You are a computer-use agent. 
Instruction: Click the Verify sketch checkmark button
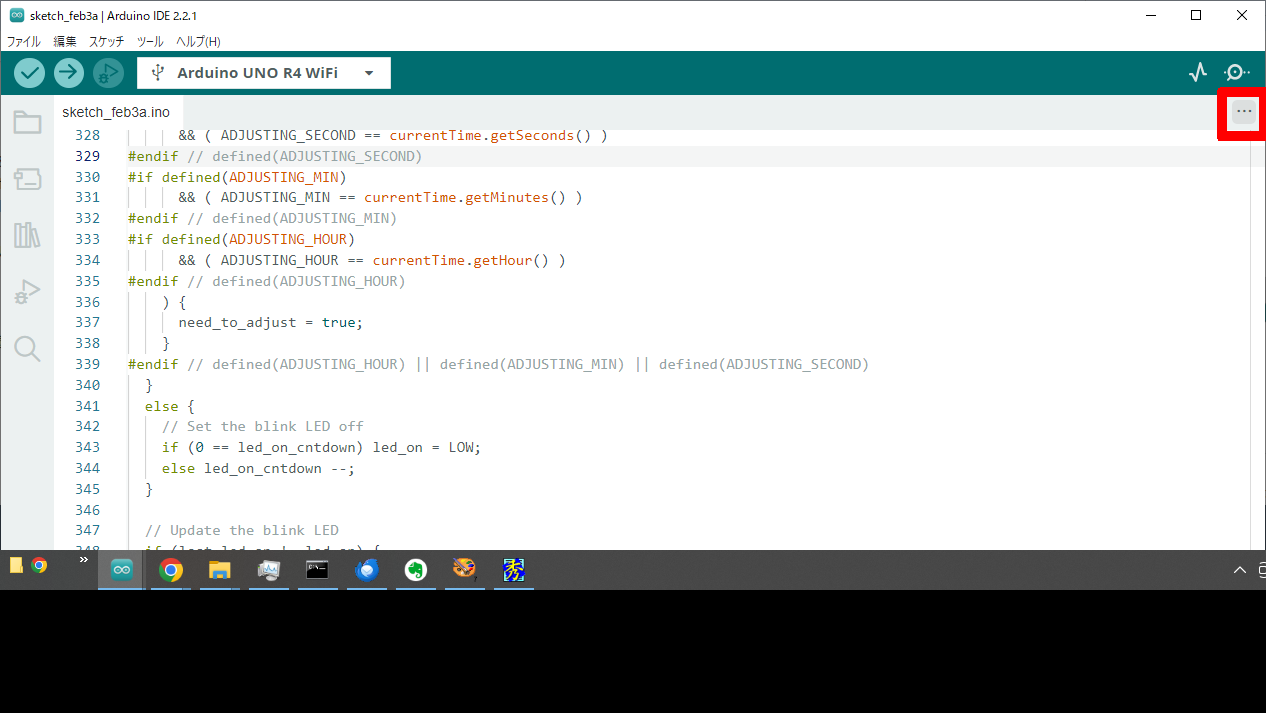pos(30,72)
